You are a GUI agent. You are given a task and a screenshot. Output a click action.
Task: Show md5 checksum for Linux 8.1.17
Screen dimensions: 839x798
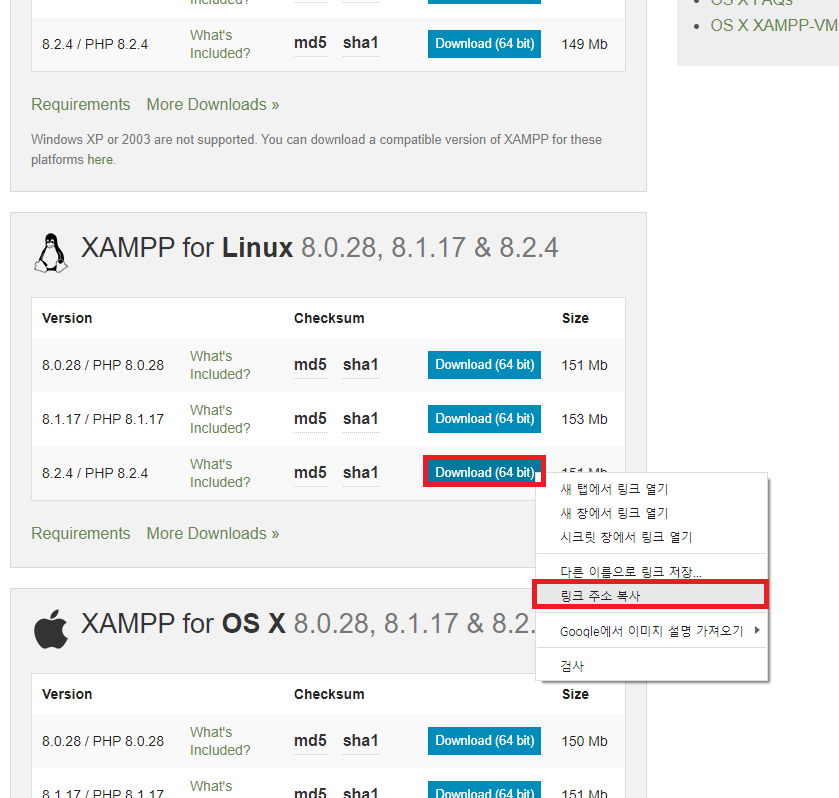[310, 419]
